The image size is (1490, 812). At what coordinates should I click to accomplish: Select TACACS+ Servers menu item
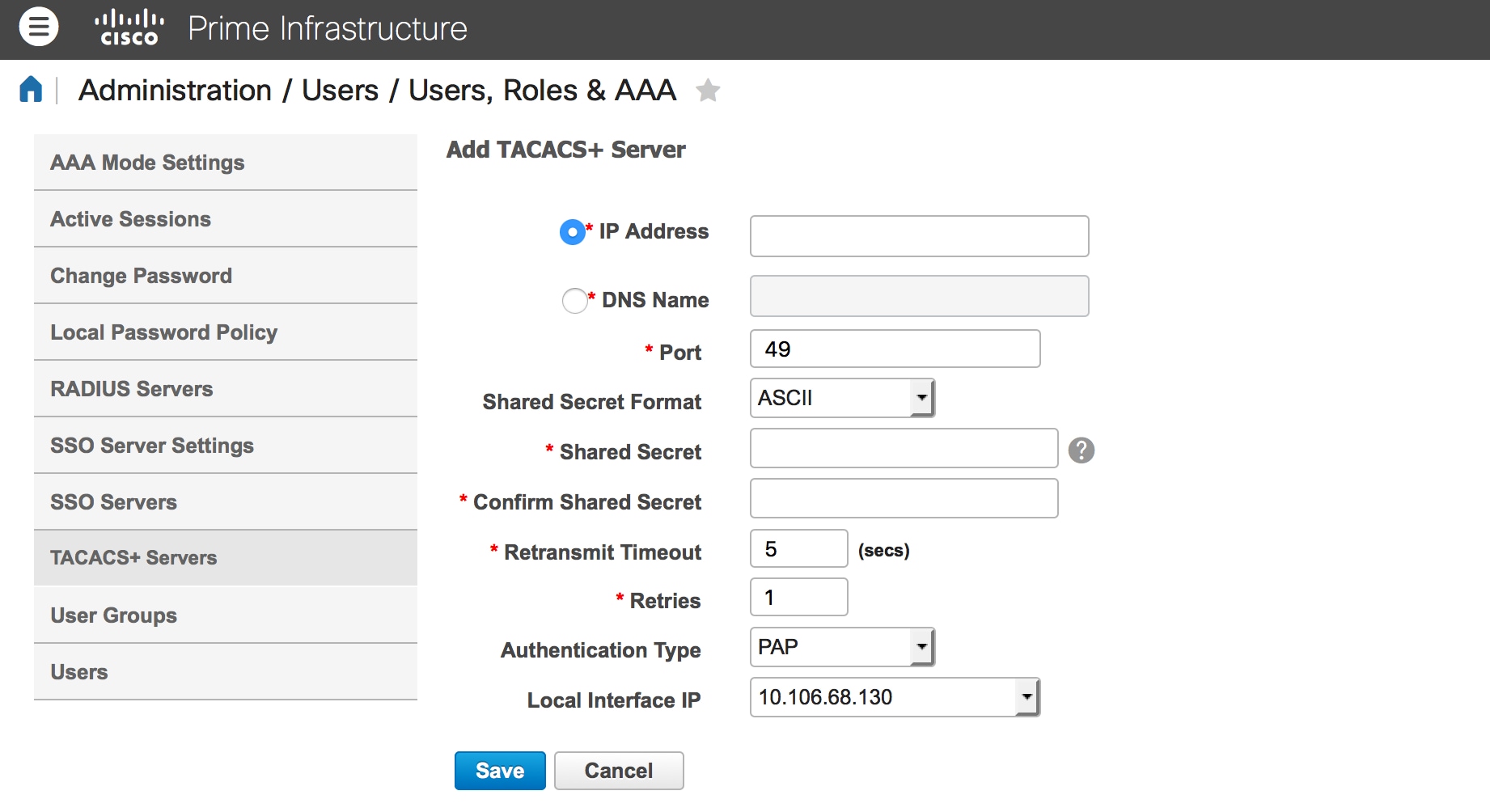click(x=226, y=558)
